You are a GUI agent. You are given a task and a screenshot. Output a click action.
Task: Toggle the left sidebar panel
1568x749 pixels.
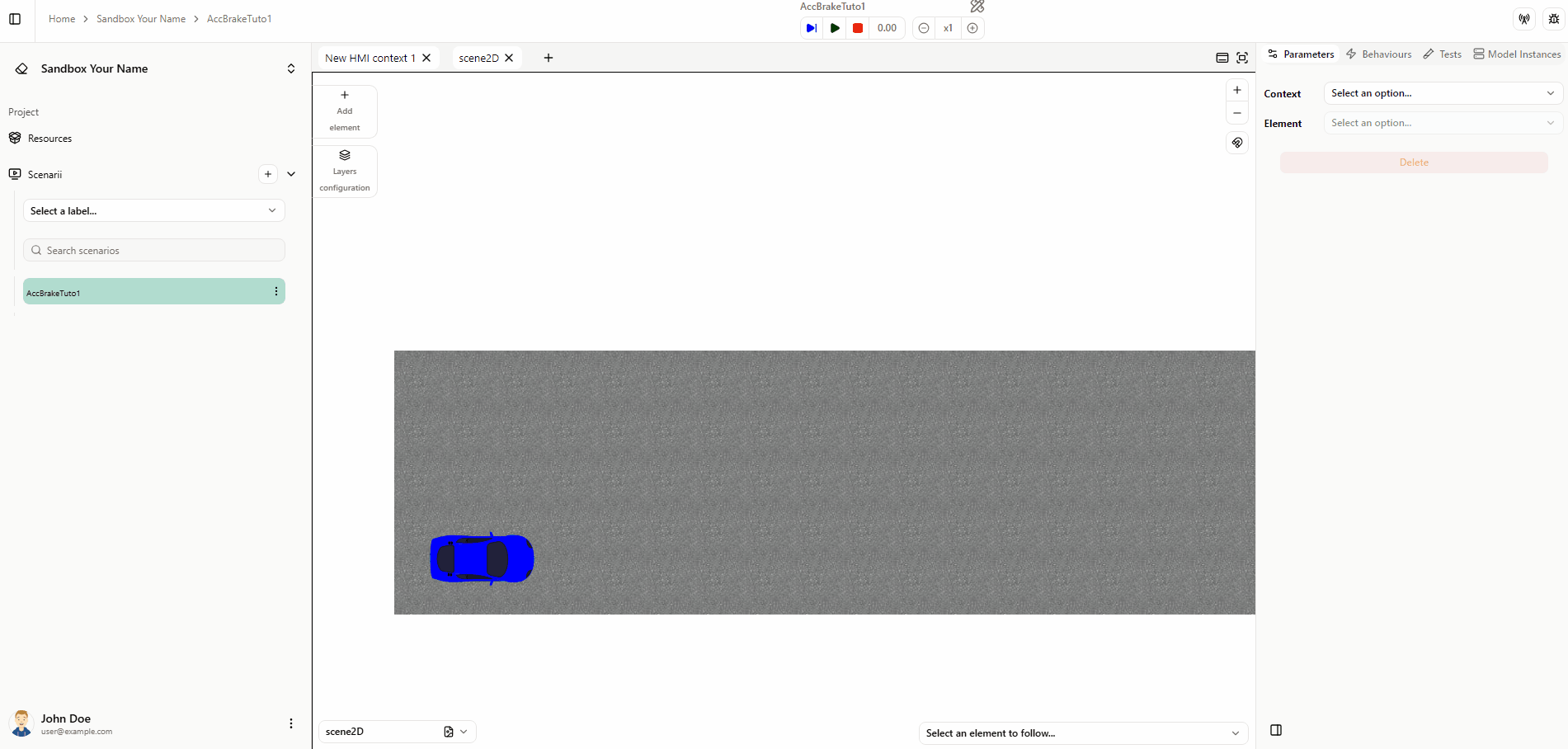pyautogui.click(x=15, y=19)
